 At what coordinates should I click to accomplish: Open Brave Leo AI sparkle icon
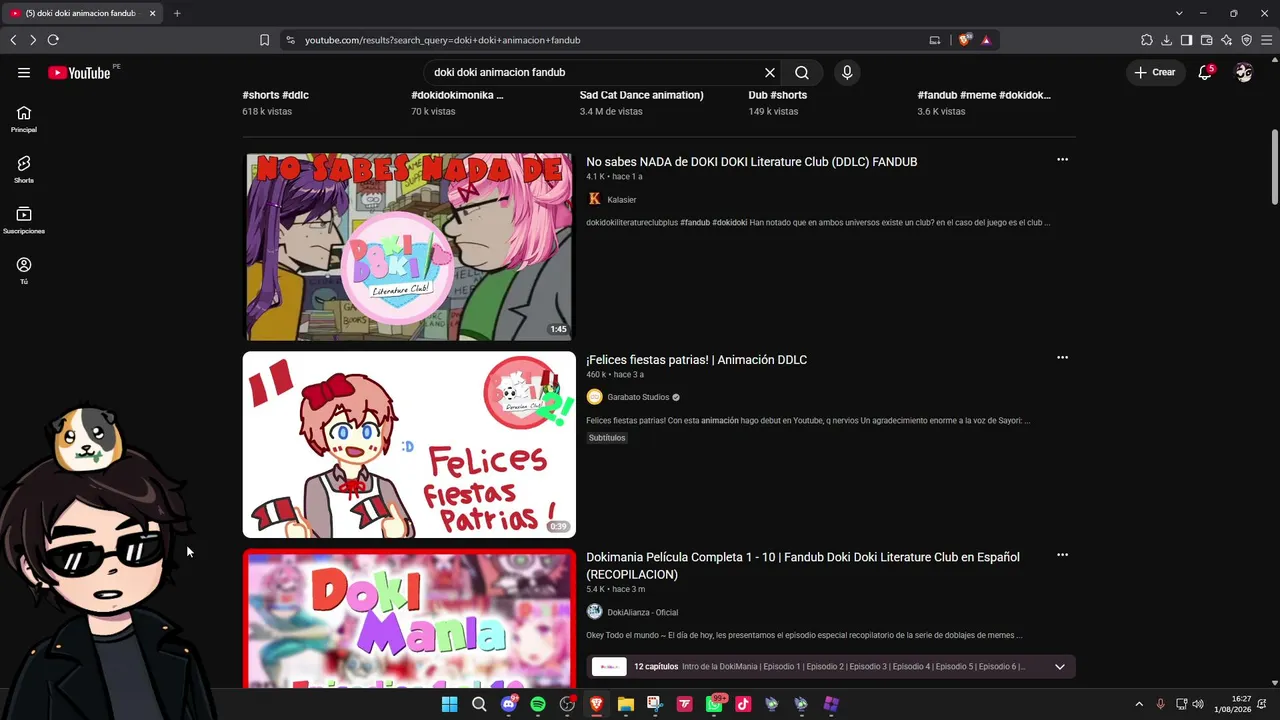tap(1226, 40)
